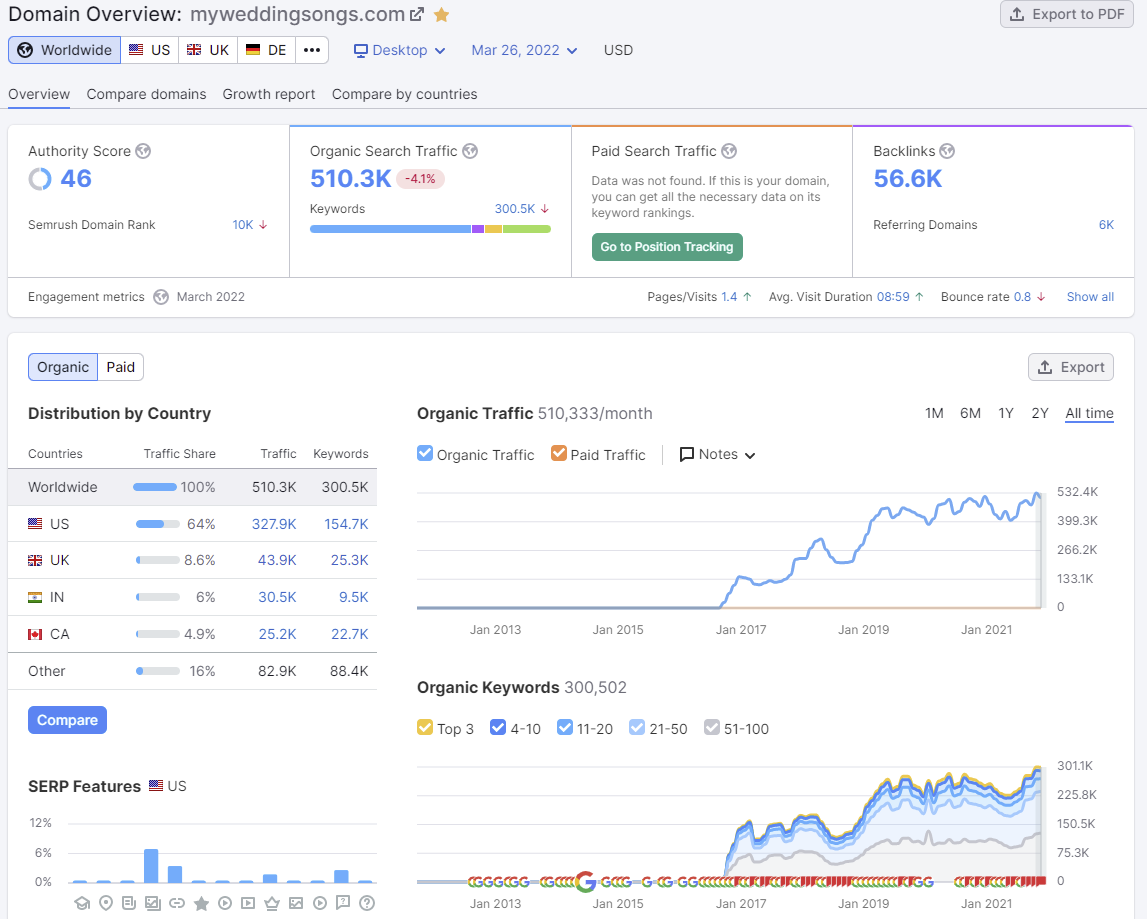Viewport: 1147px width, 919px height.
Task: Toggle the 21-50 positions checkbox
Action: pos(637,727)
